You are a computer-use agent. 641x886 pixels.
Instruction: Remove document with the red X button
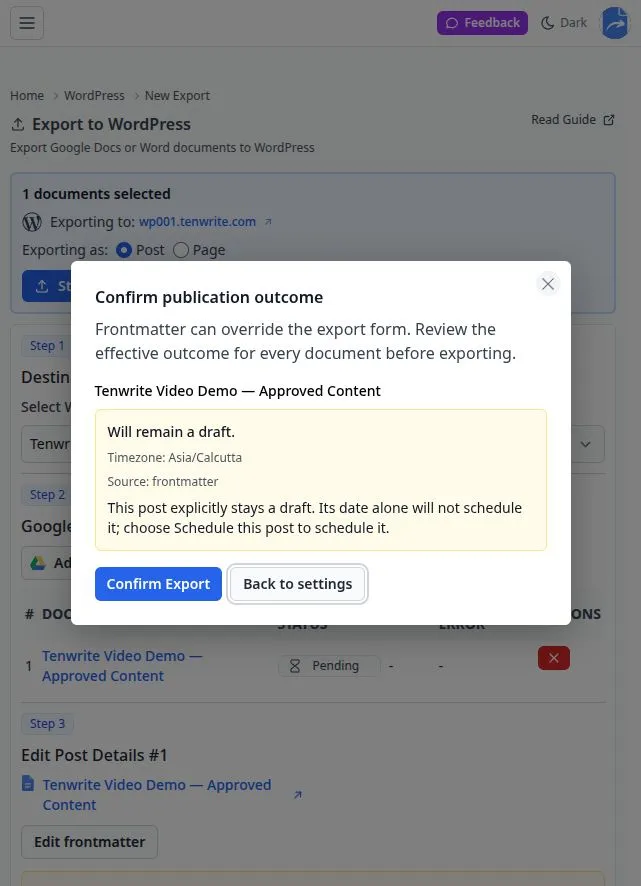553,658
